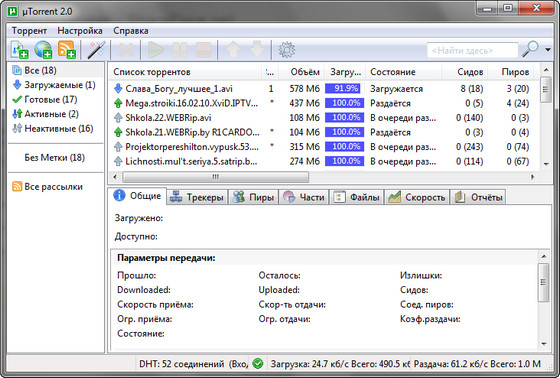Open the Справка menu
The width and height of the screenshot is (560, 378).
pyautogui.click(x=131, y=31)
